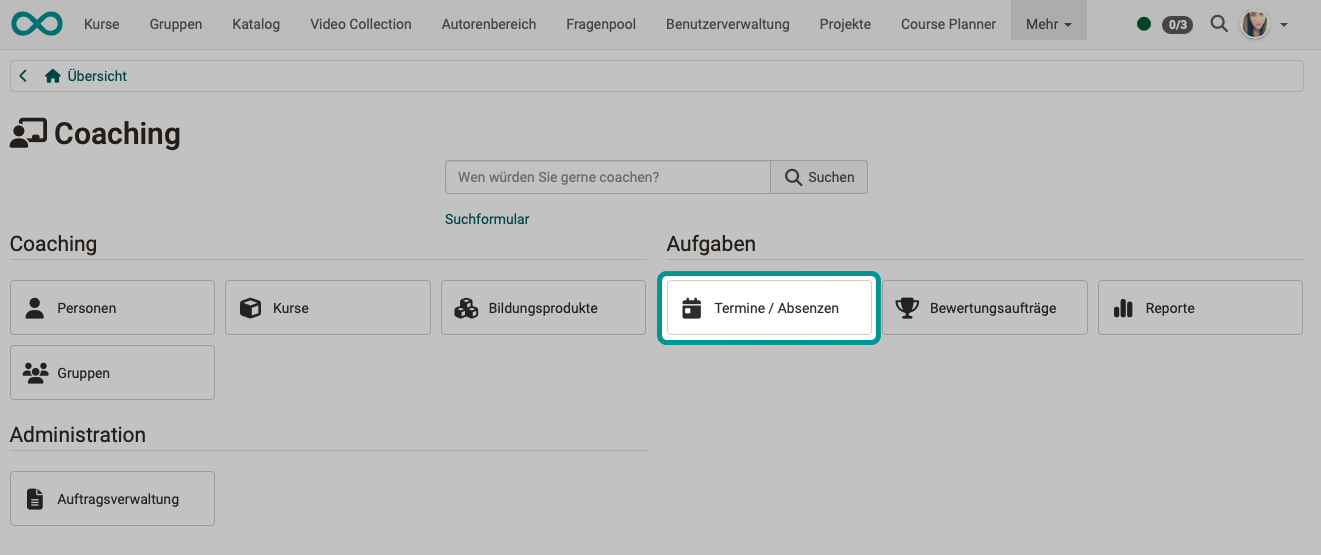
Task: Click the trophy icon for Bewertungsaufträge
Action: pos(907,308)
